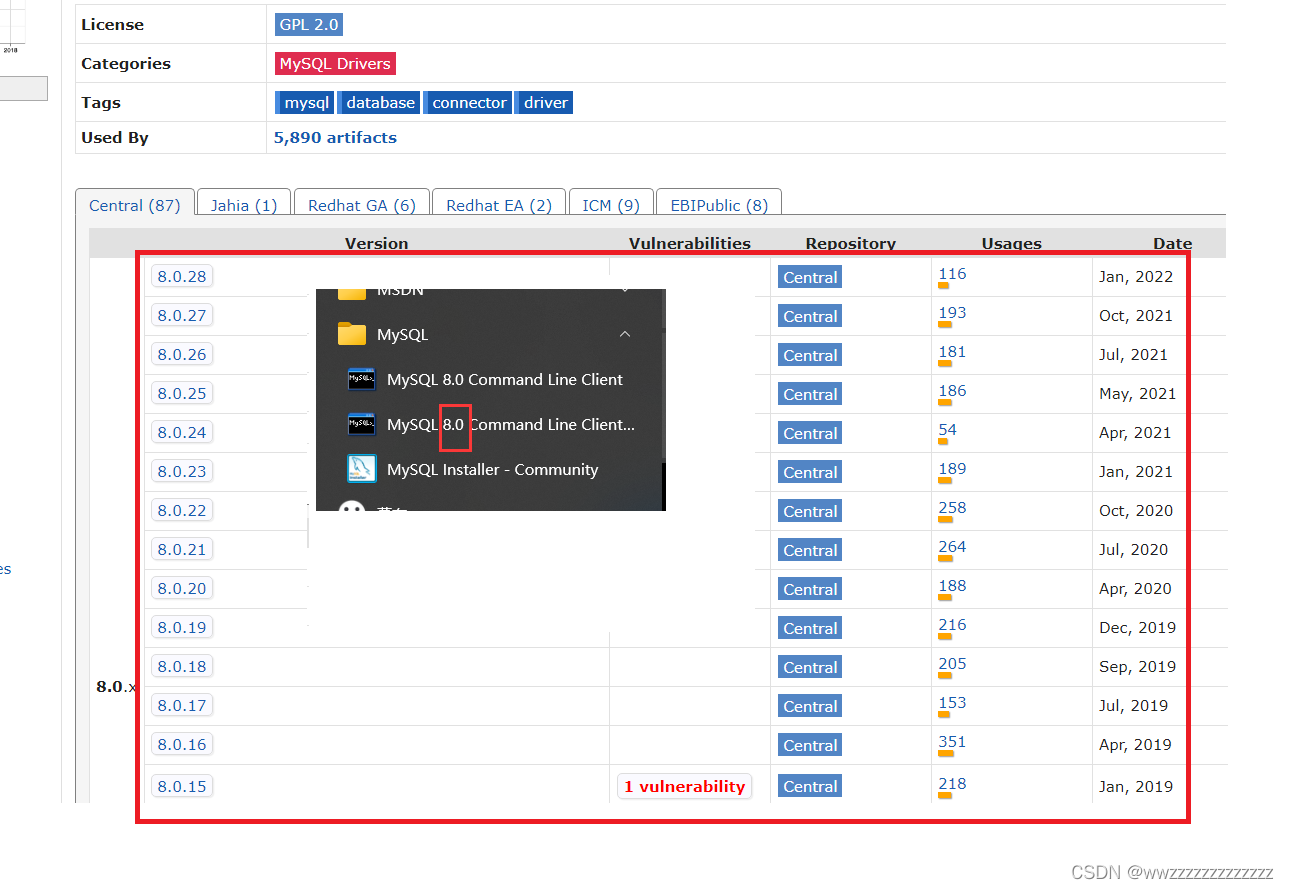Open the MySQL Drivers category
The height and width of the screenshot is (889, 1289).
(335, 64)
